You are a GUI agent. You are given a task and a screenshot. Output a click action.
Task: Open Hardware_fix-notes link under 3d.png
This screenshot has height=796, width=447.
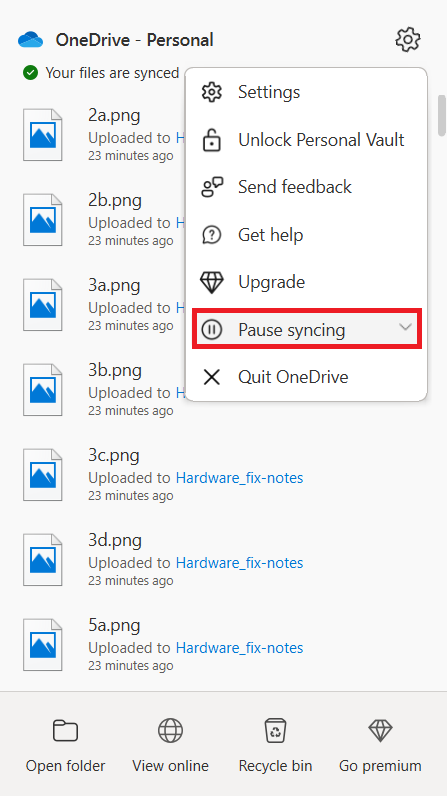coord(239,562)
